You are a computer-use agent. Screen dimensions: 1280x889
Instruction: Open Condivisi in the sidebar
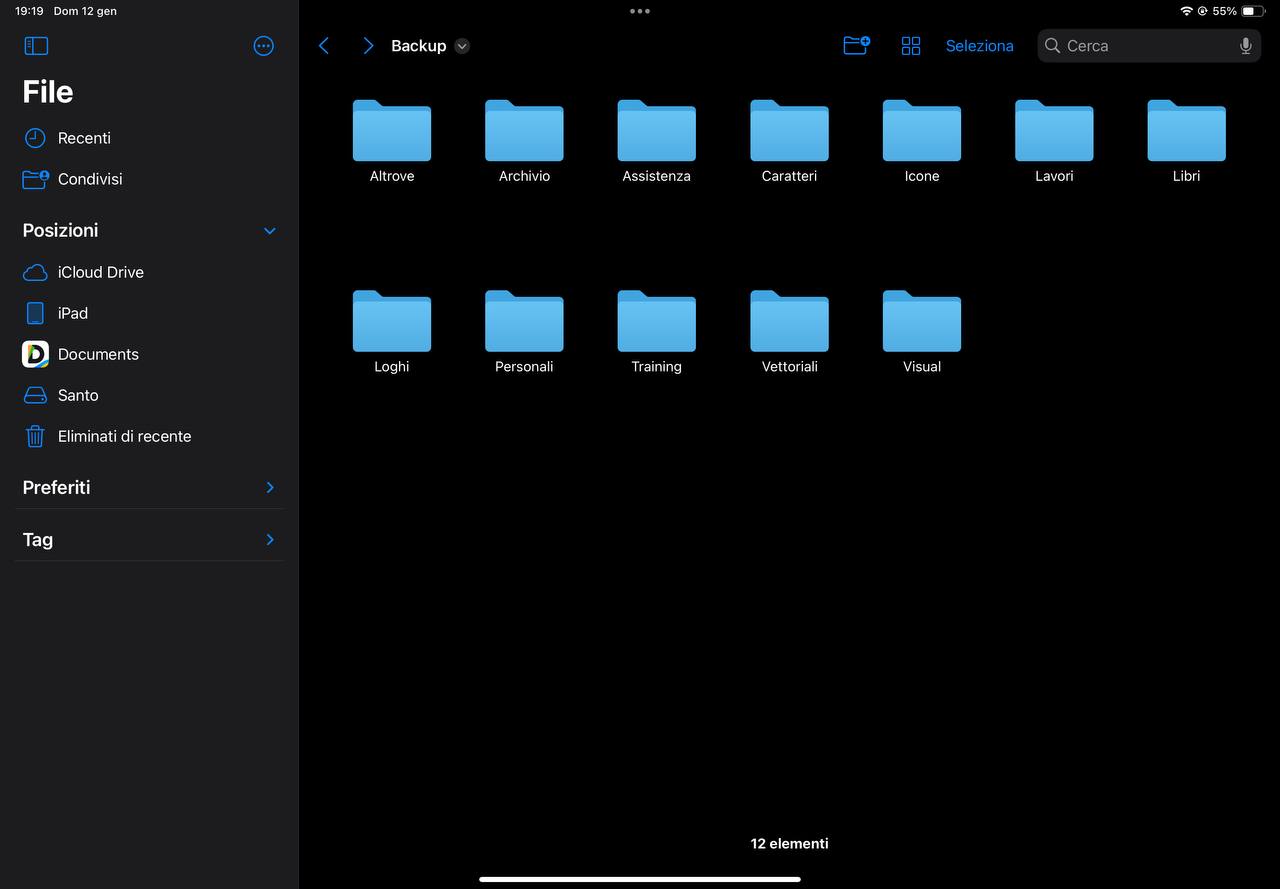(90, 179)
